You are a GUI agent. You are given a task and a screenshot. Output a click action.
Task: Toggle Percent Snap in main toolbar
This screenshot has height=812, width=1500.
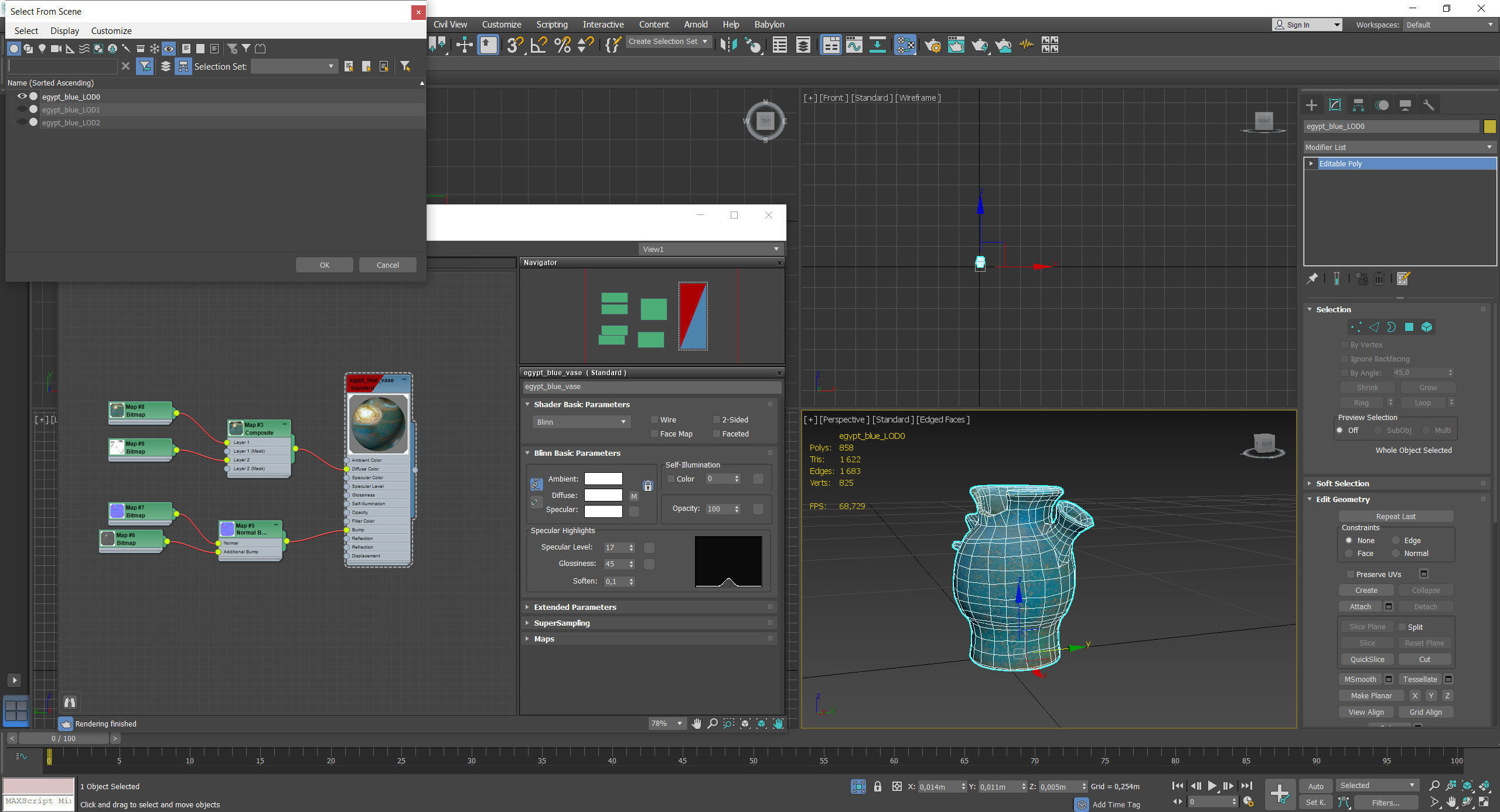pos(562,45)
